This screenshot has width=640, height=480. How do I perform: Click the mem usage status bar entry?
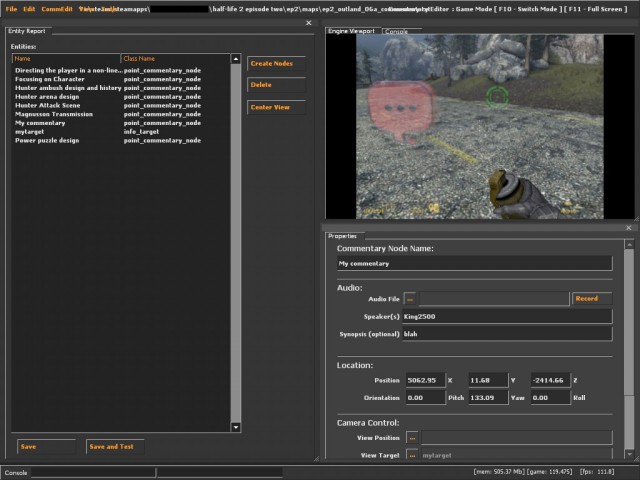(x=499, y=472)
